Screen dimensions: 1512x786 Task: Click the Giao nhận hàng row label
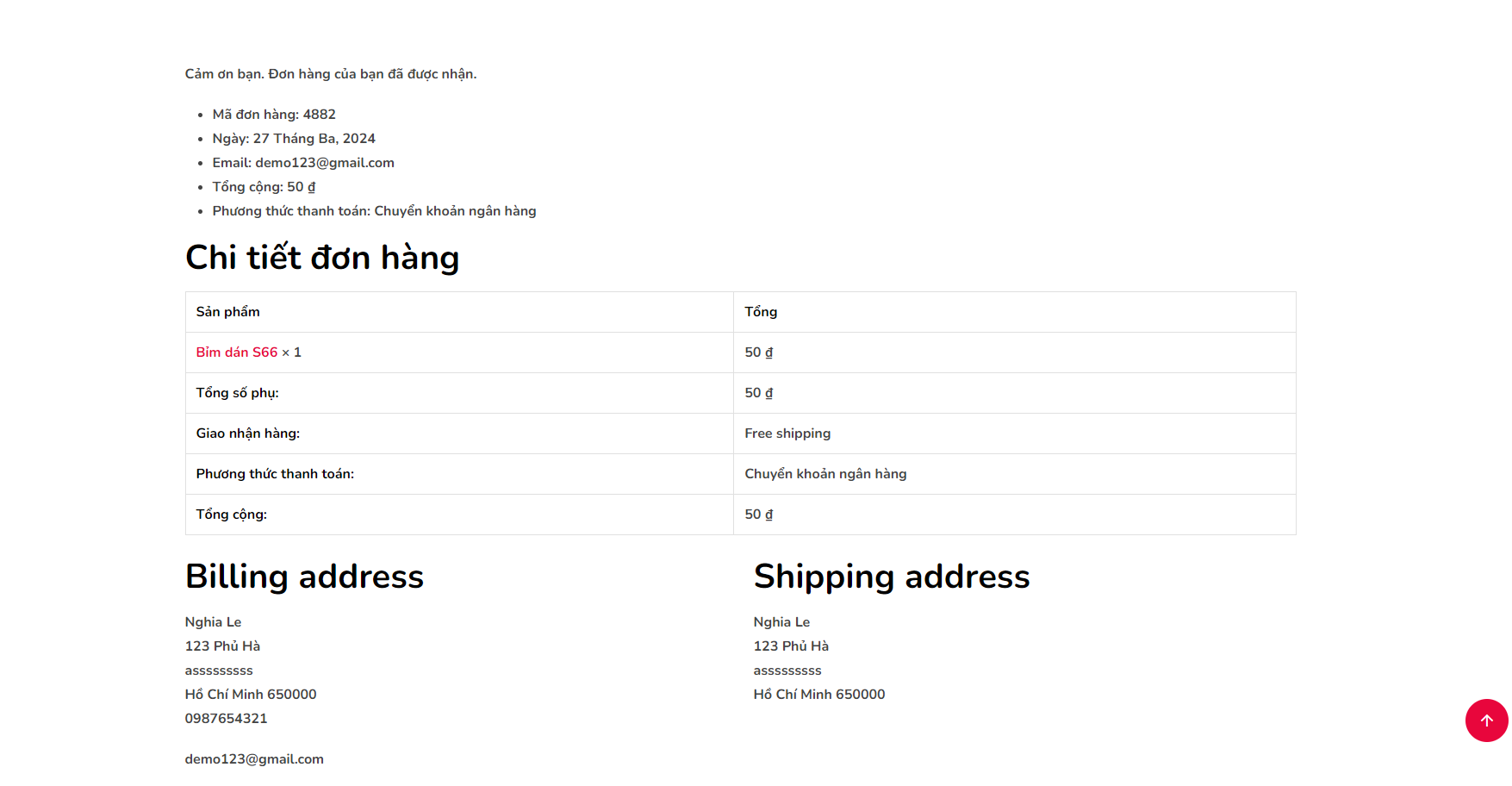(x=248, y=434)
